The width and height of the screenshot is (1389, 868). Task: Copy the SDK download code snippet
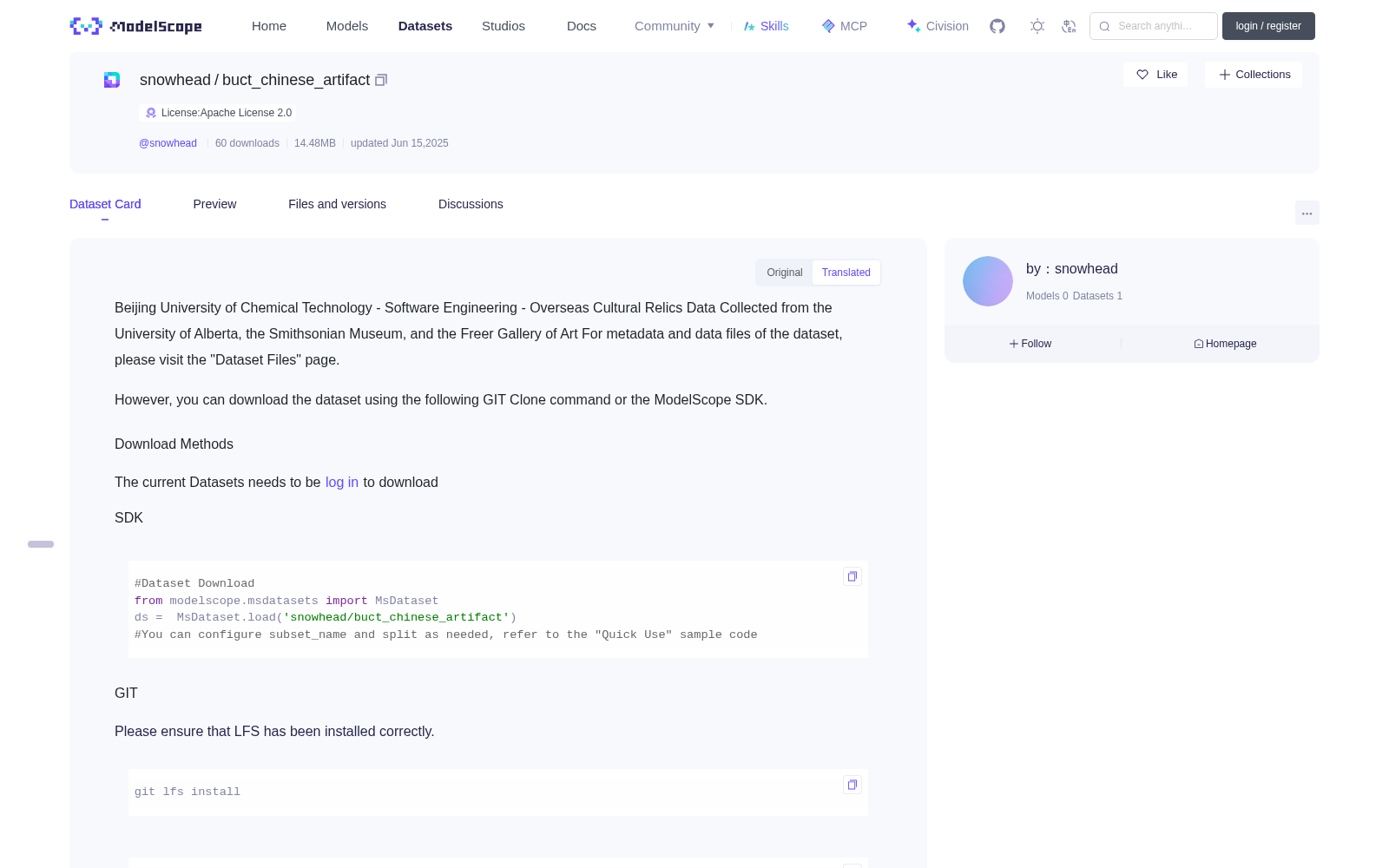(x=852, y=576)
